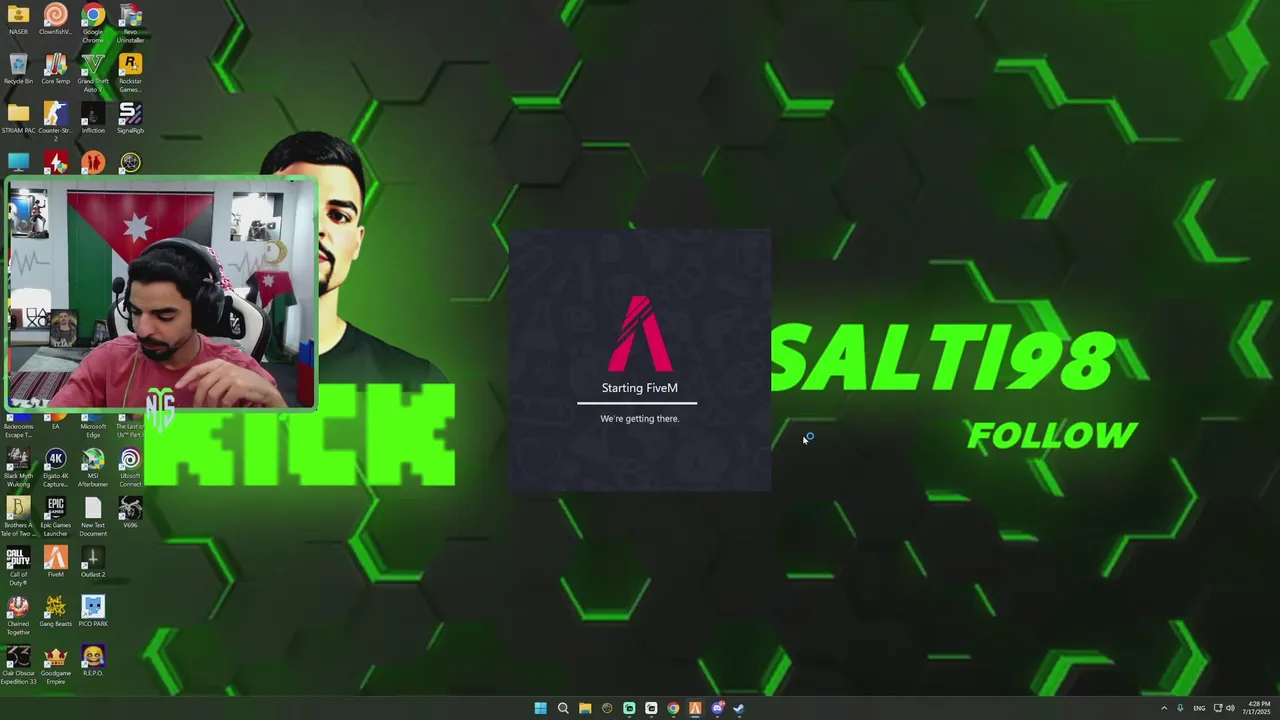This screenshot has height=720, width=1280.
Task: Launch Call of Duty desktop shortcut
Action: pos(18,566)
